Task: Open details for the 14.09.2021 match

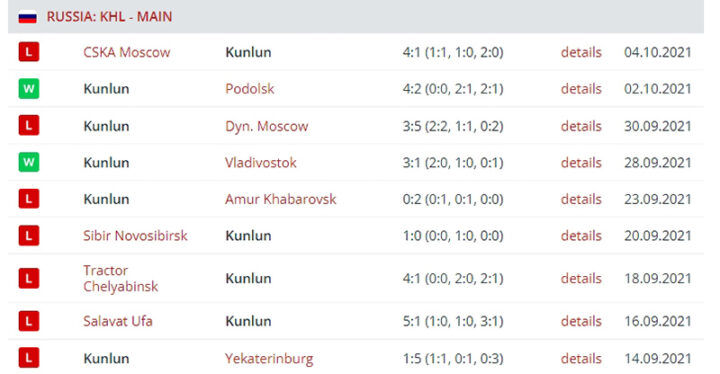Action: 581,358
